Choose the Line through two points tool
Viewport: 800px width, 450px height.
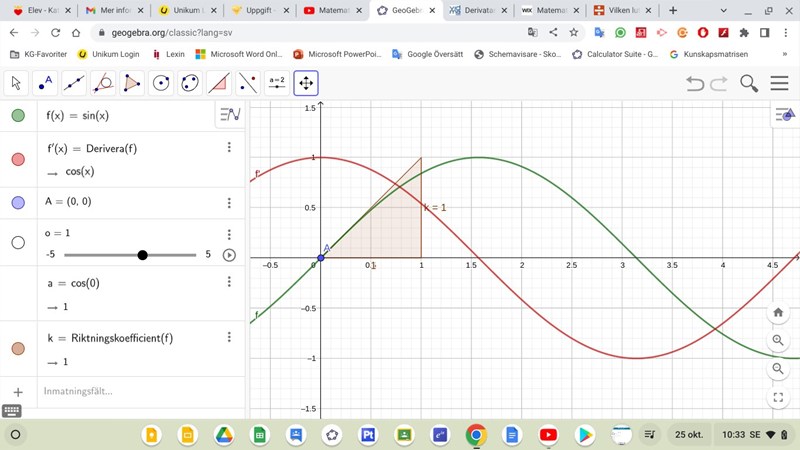74,83
